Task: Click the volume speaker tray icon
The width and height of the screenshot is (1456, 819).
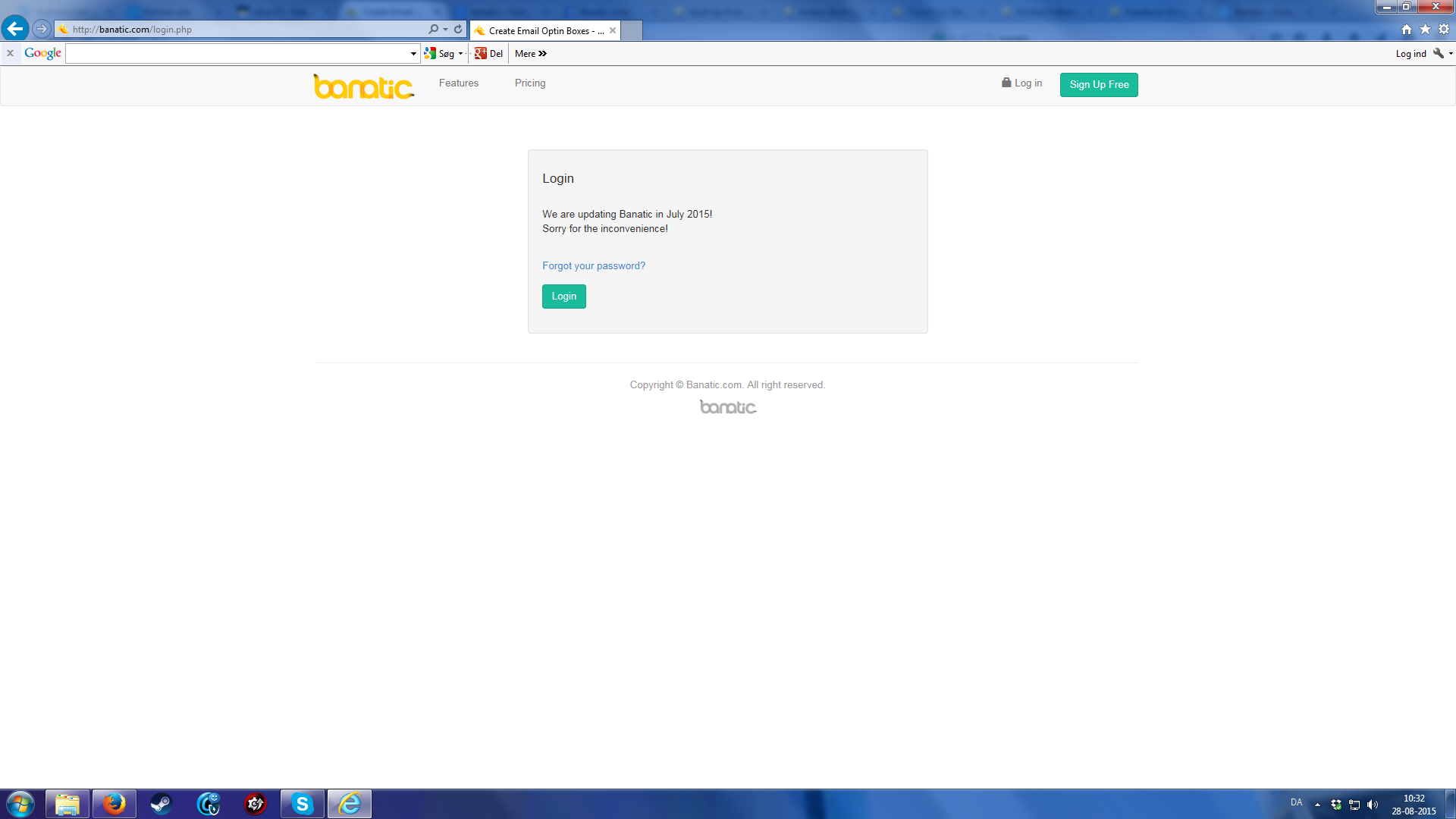Action: [x=1373, y=805]
